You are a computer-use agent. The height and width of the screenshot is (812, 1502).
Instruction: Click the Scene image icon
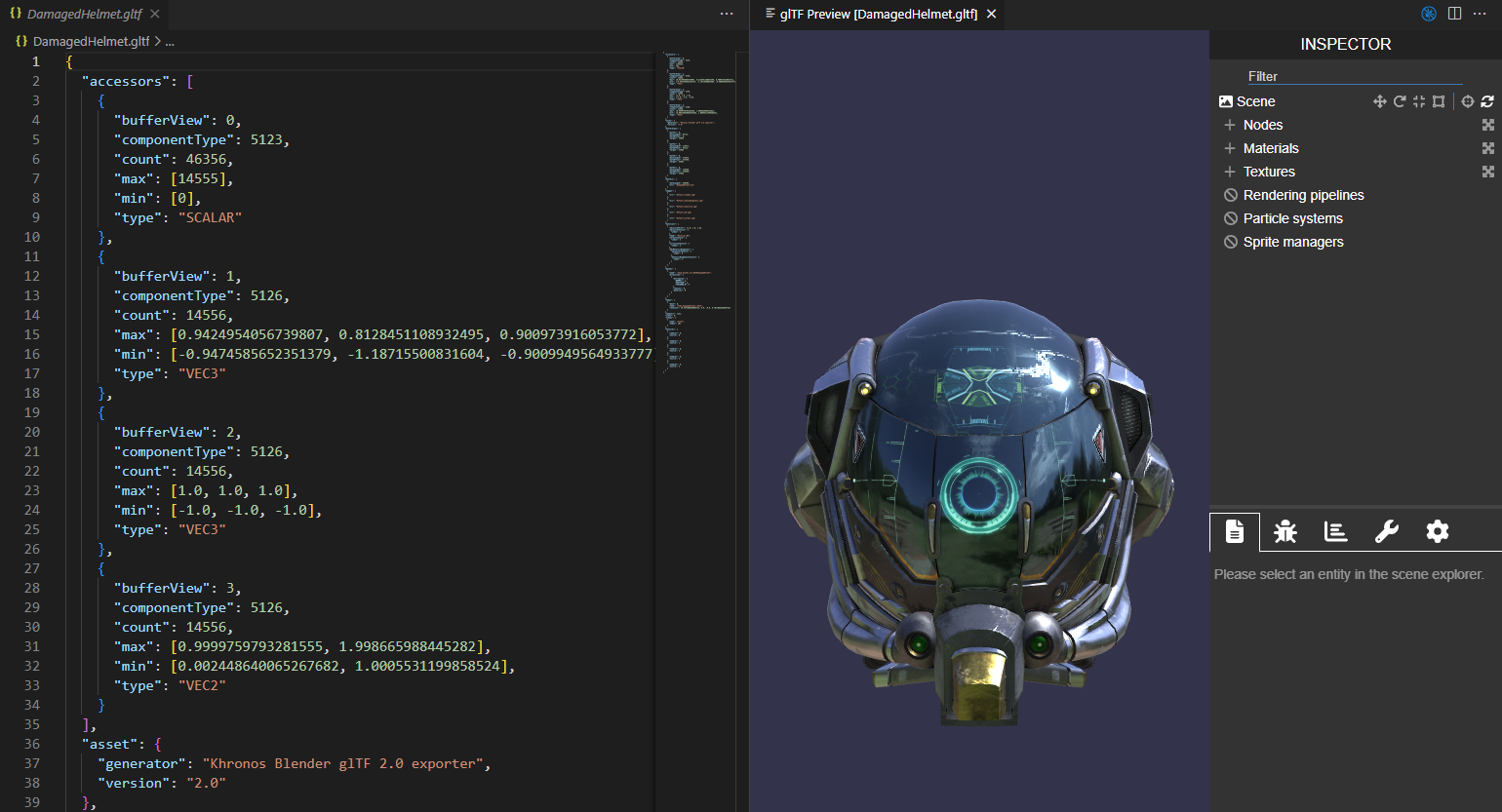(x=1226, y=101)
